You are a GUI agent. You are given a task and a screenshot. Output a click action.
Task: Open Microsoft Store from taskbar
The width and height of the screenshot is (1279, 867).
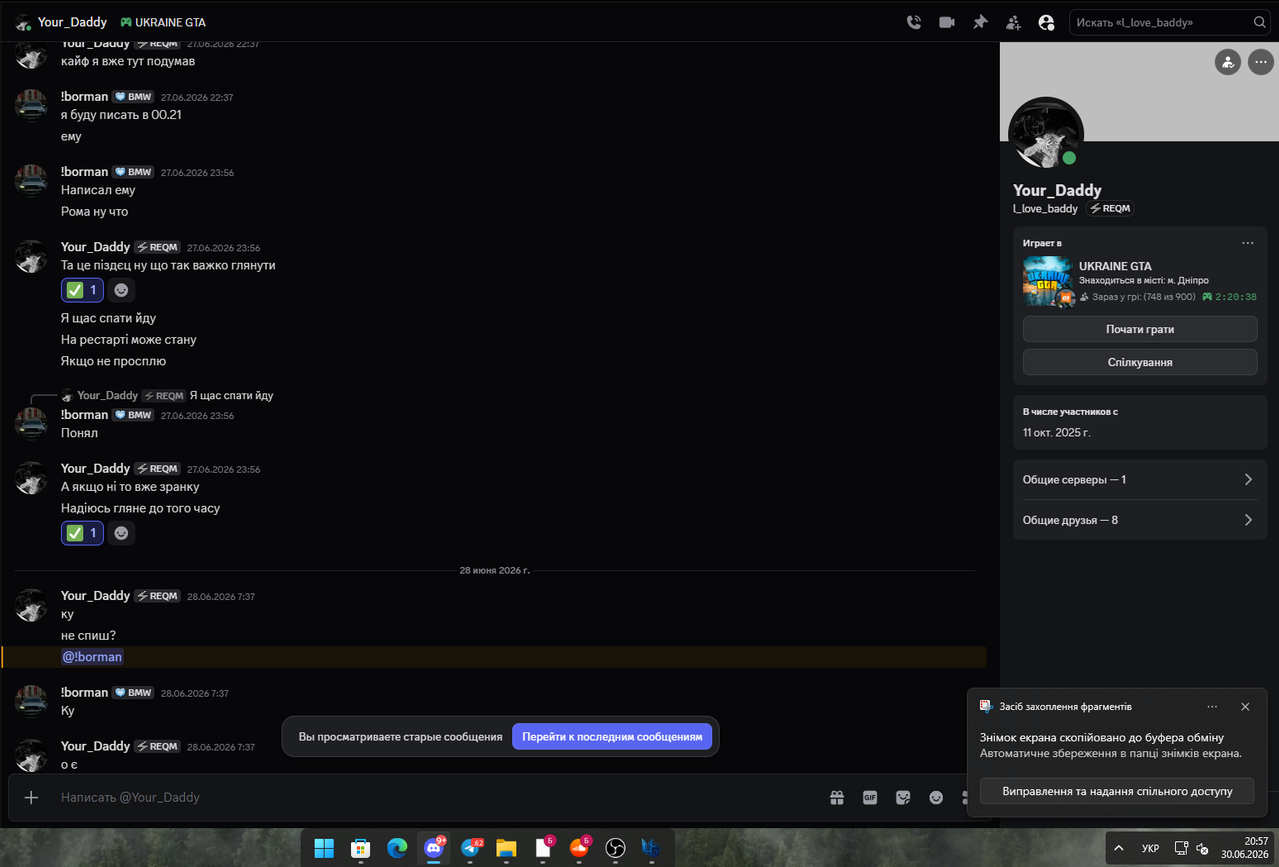tap(361, 848)
